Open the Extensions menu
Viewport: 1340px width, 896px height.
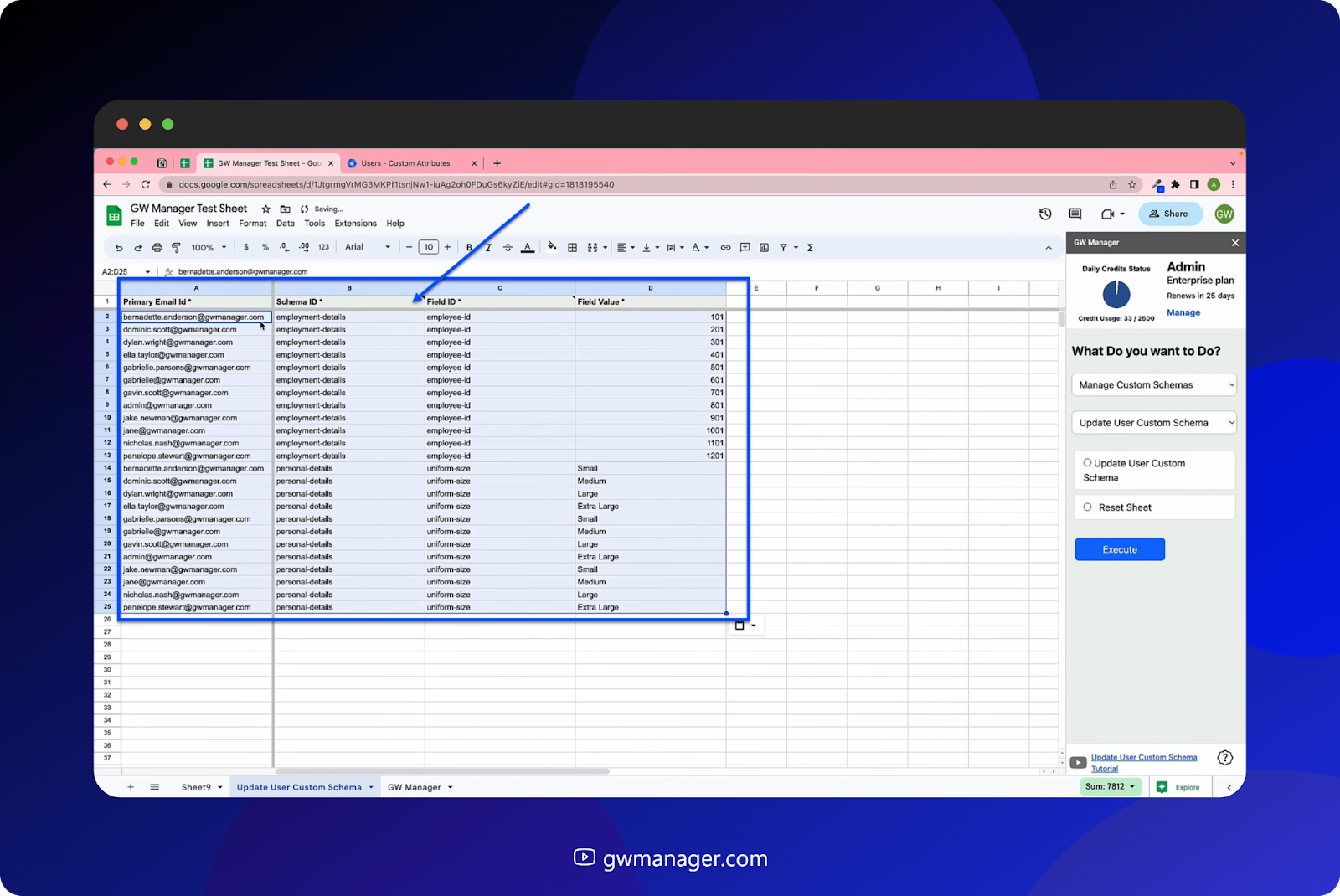(356, 224)
